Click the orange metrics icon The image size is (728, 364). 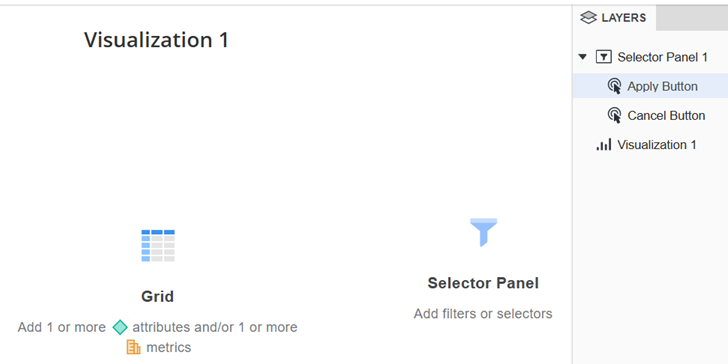click(x=134, y=347)
